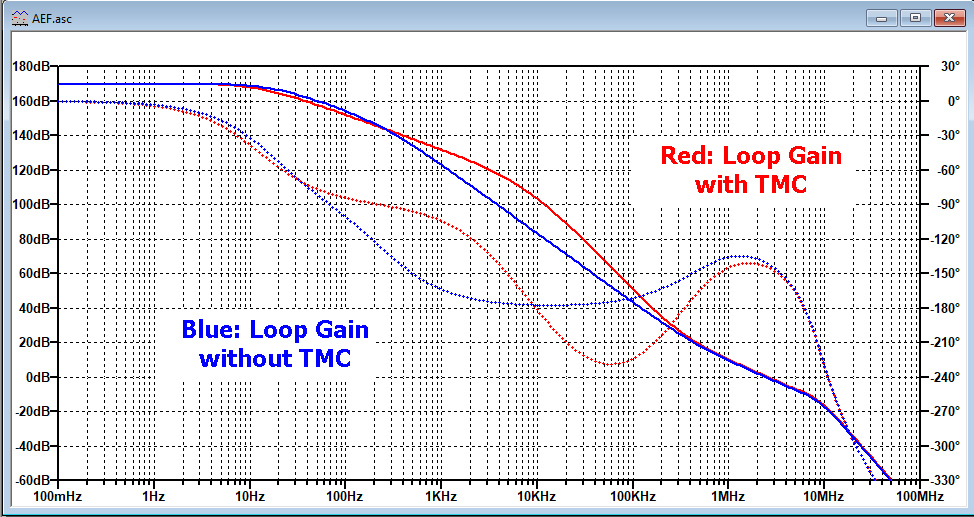Click the AEF.asc window icon
974x517 pixels.
click(x=20, y=18)
